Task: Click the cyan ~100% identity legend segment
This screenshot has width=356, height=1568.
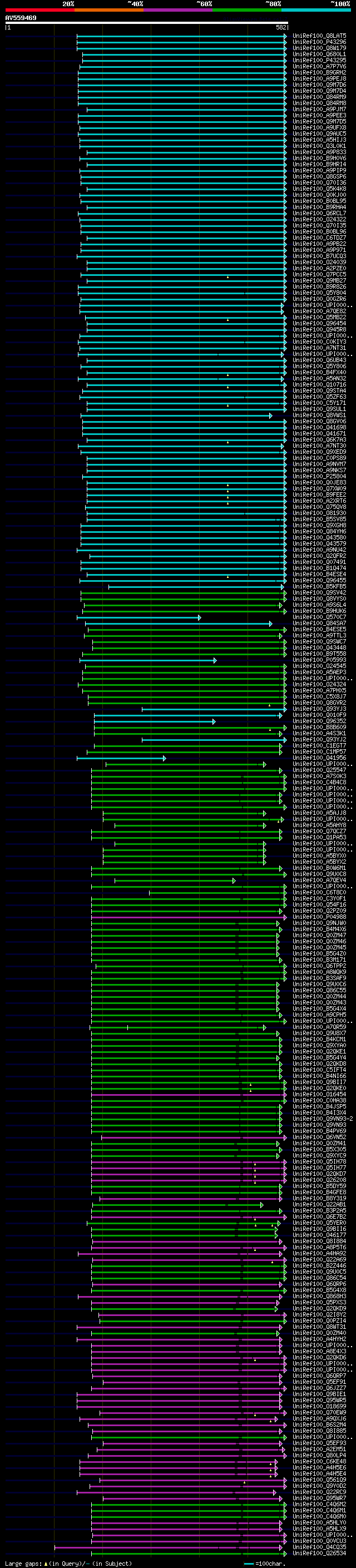Action: [x=316, y=10]
